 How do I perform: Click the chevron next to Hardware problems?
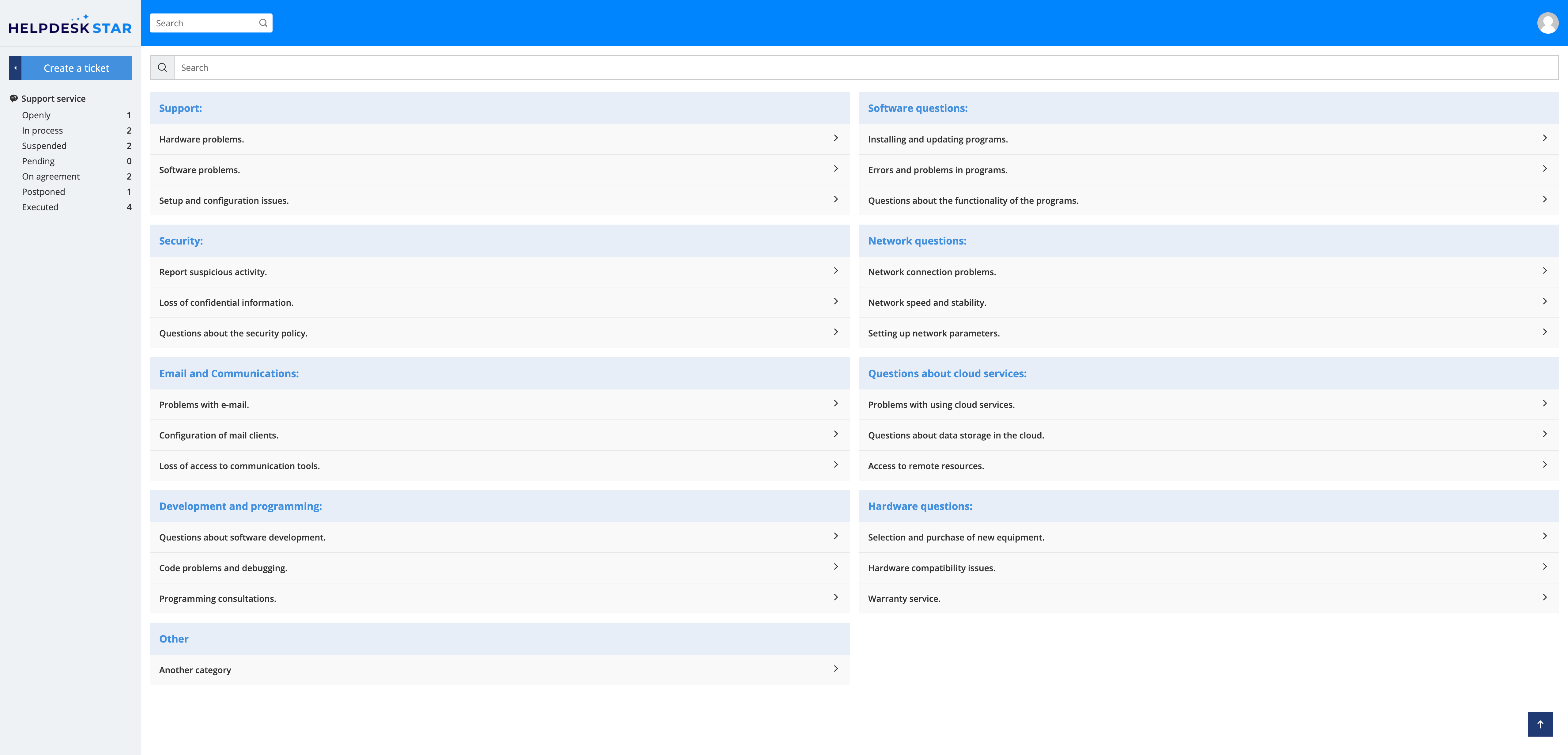(x=835, y=138)
